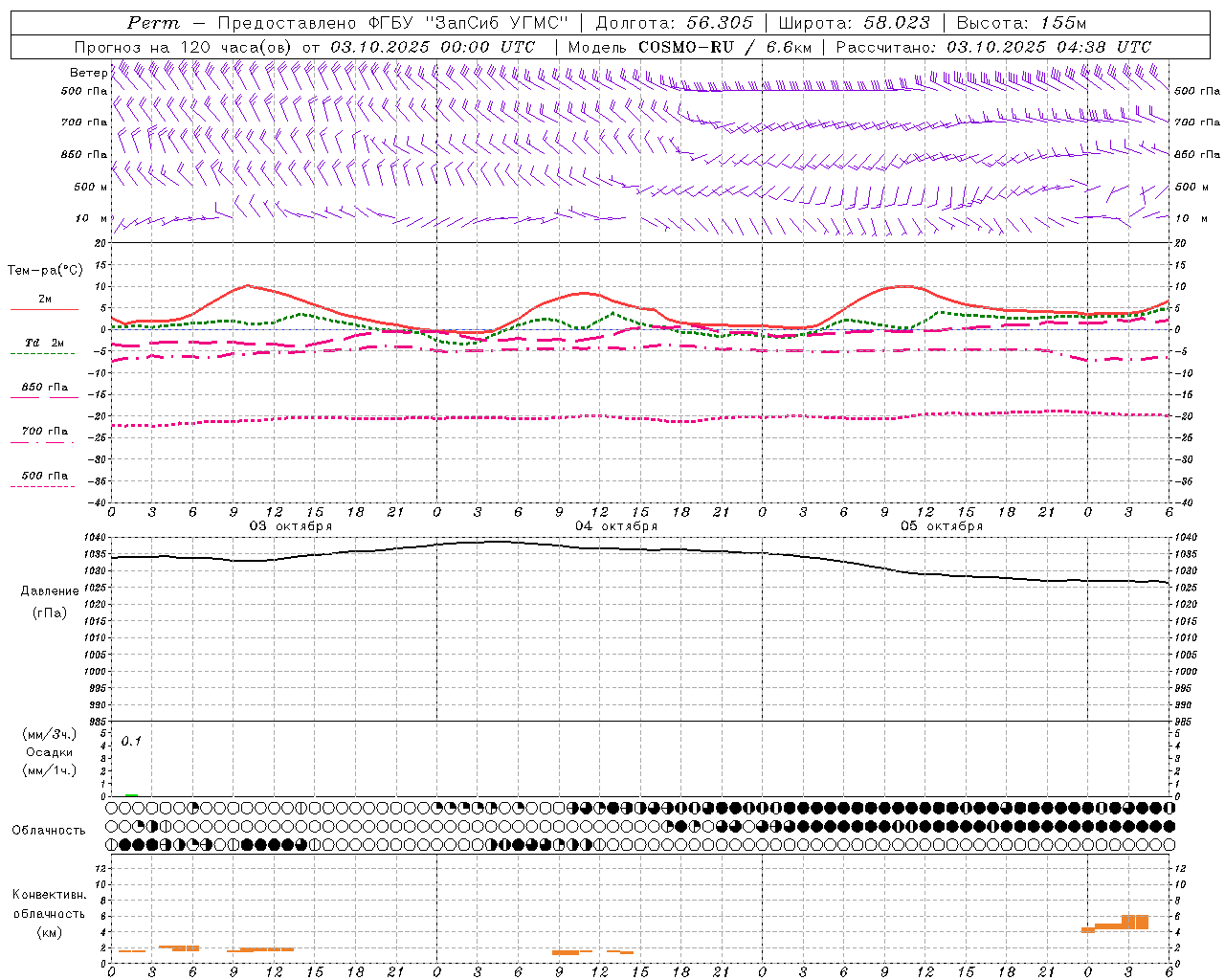Click the "Высота: 155м" elevation text
The height and width of the screenshot is (980, 1225).
click(x=1021, y=23)
